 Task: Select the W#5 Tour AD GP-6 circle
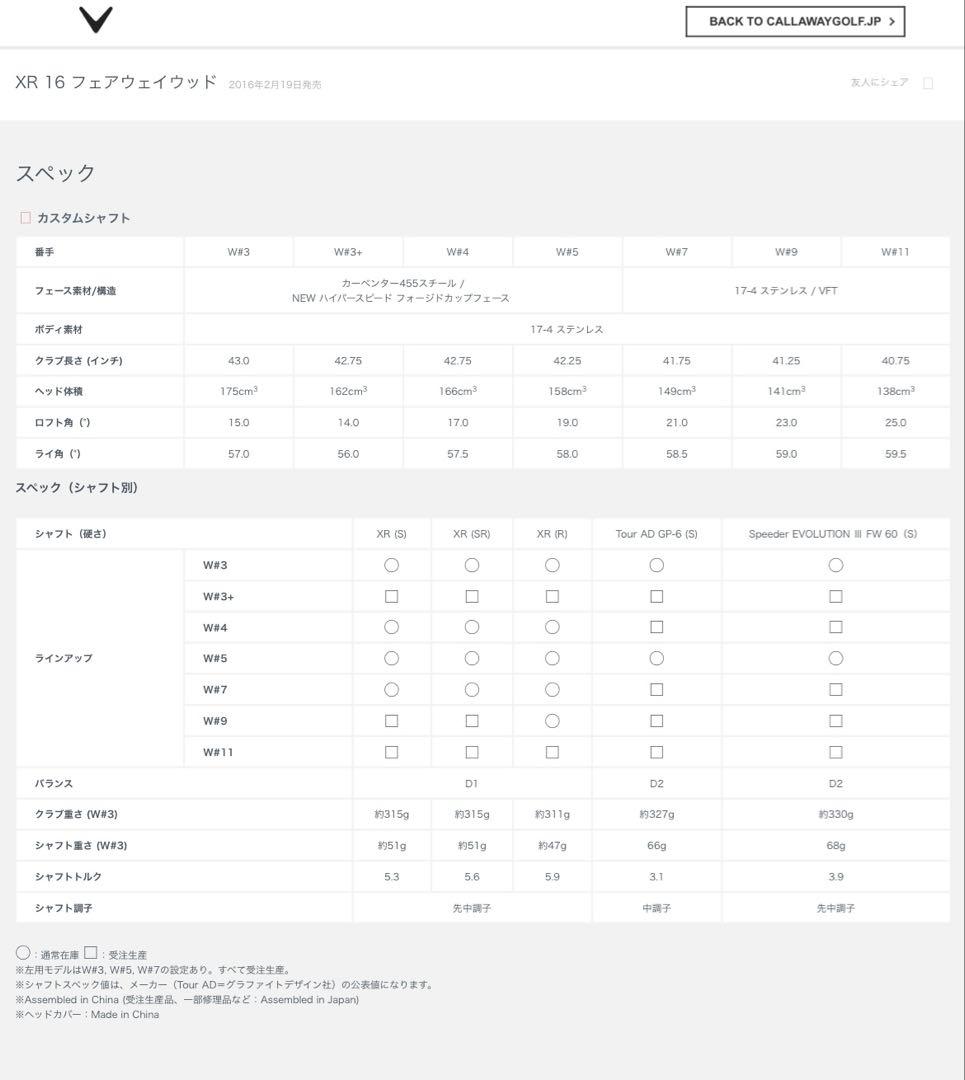pos(656,658)
